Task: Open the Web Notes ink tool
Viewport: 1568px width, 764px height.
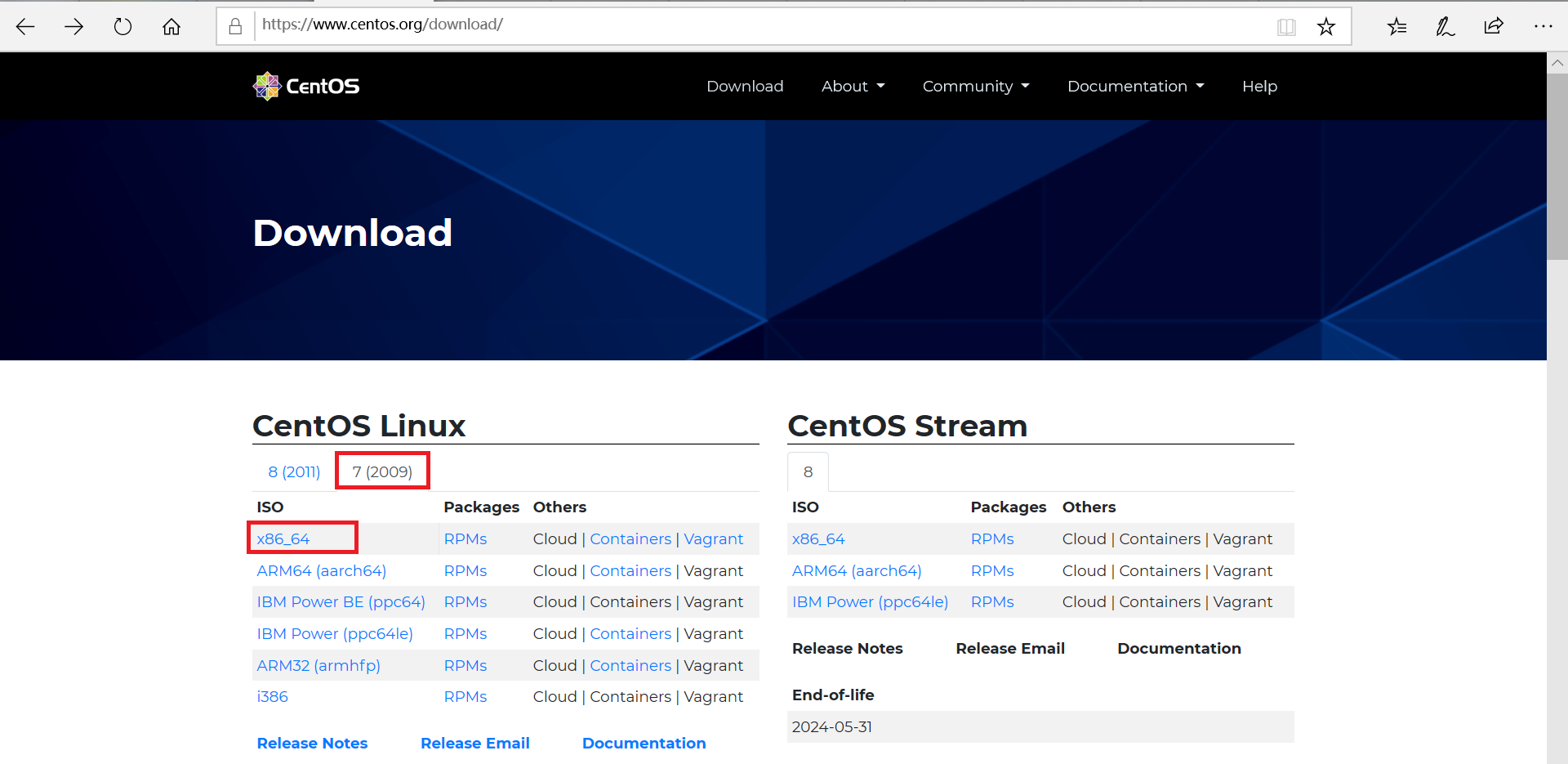Action: 1445,25
